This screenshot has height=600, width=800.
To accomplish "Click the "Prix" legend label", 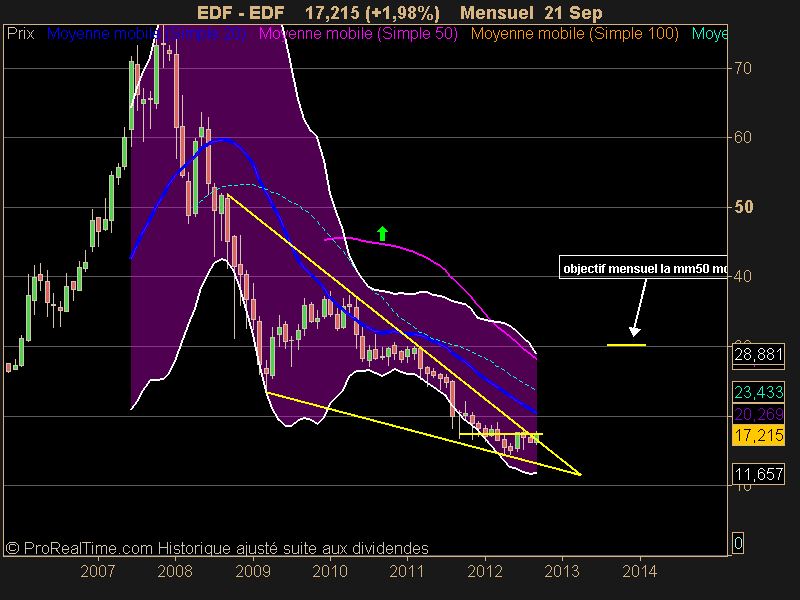I will tap(20, 34).
